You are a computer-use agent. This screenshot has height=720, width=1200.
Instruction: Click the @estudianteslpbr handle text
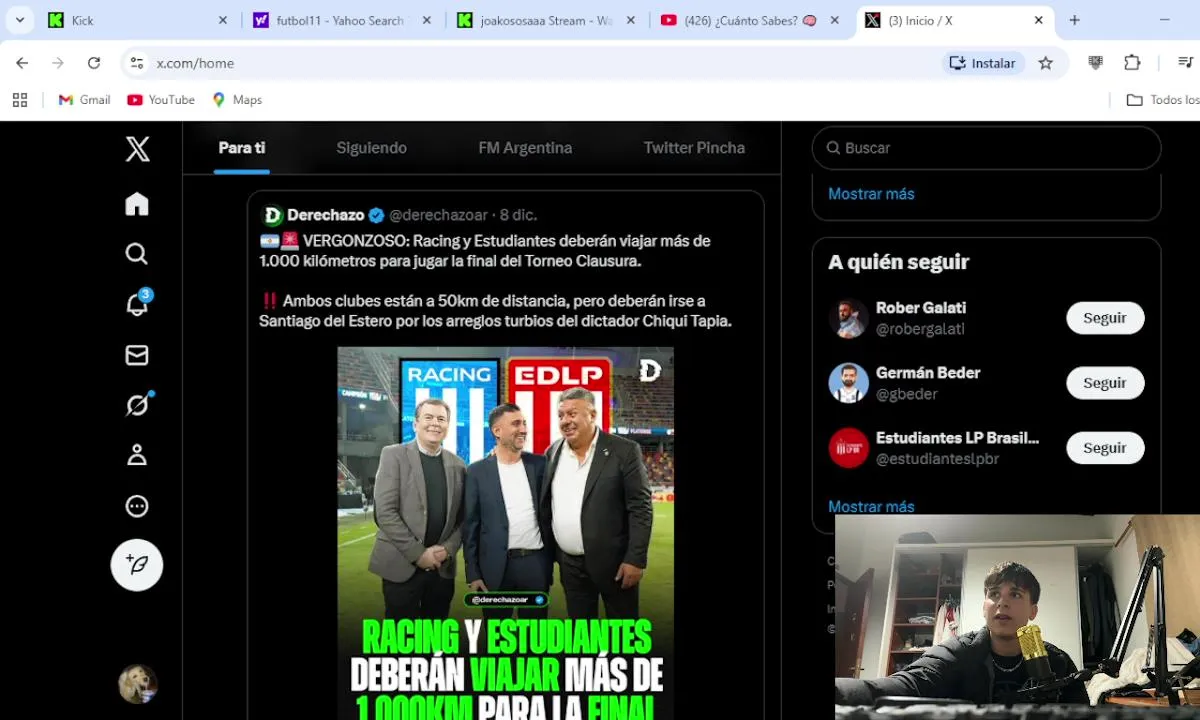937,459
